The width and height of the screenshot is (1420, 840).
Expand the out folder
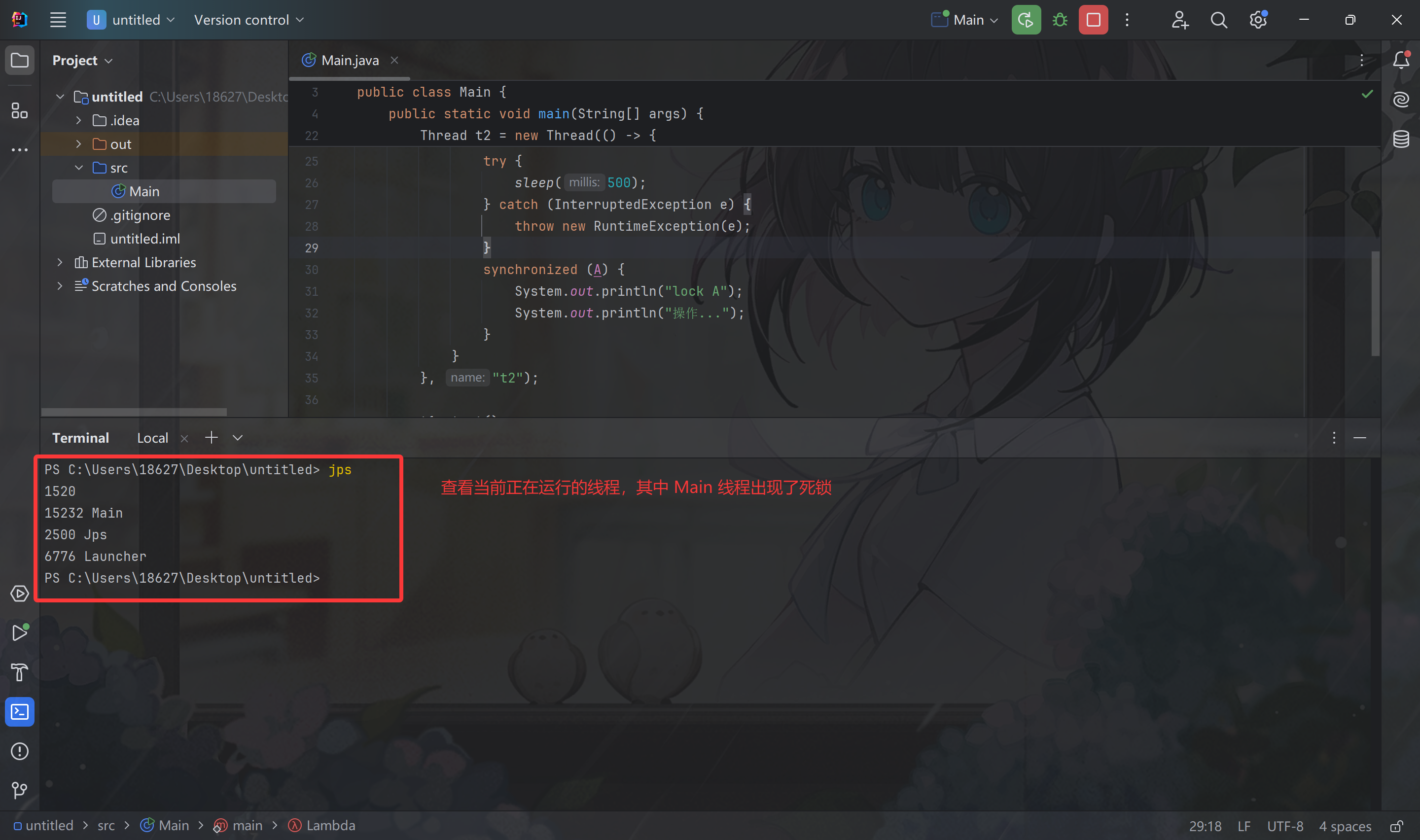pos(79,144)
